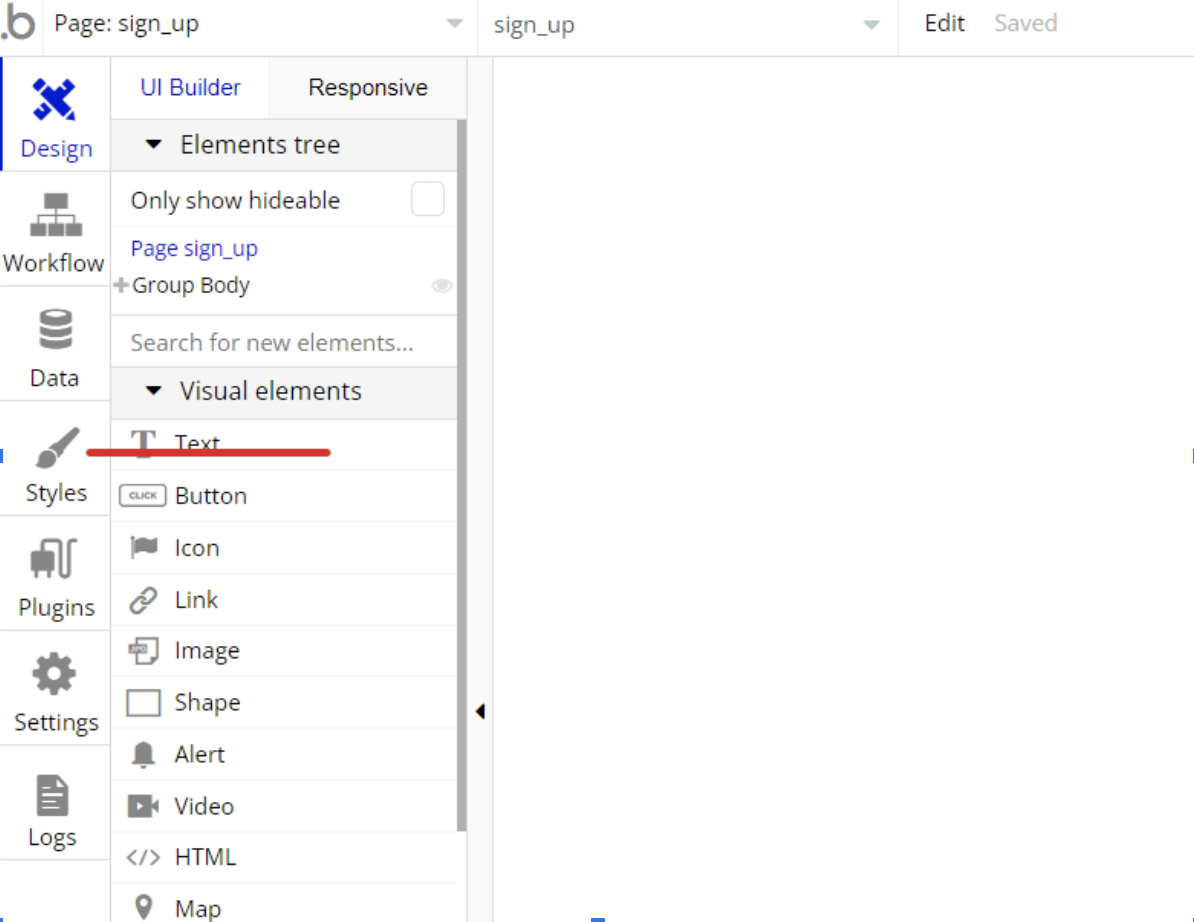Collapse the Visual elements section

[154, 391]
